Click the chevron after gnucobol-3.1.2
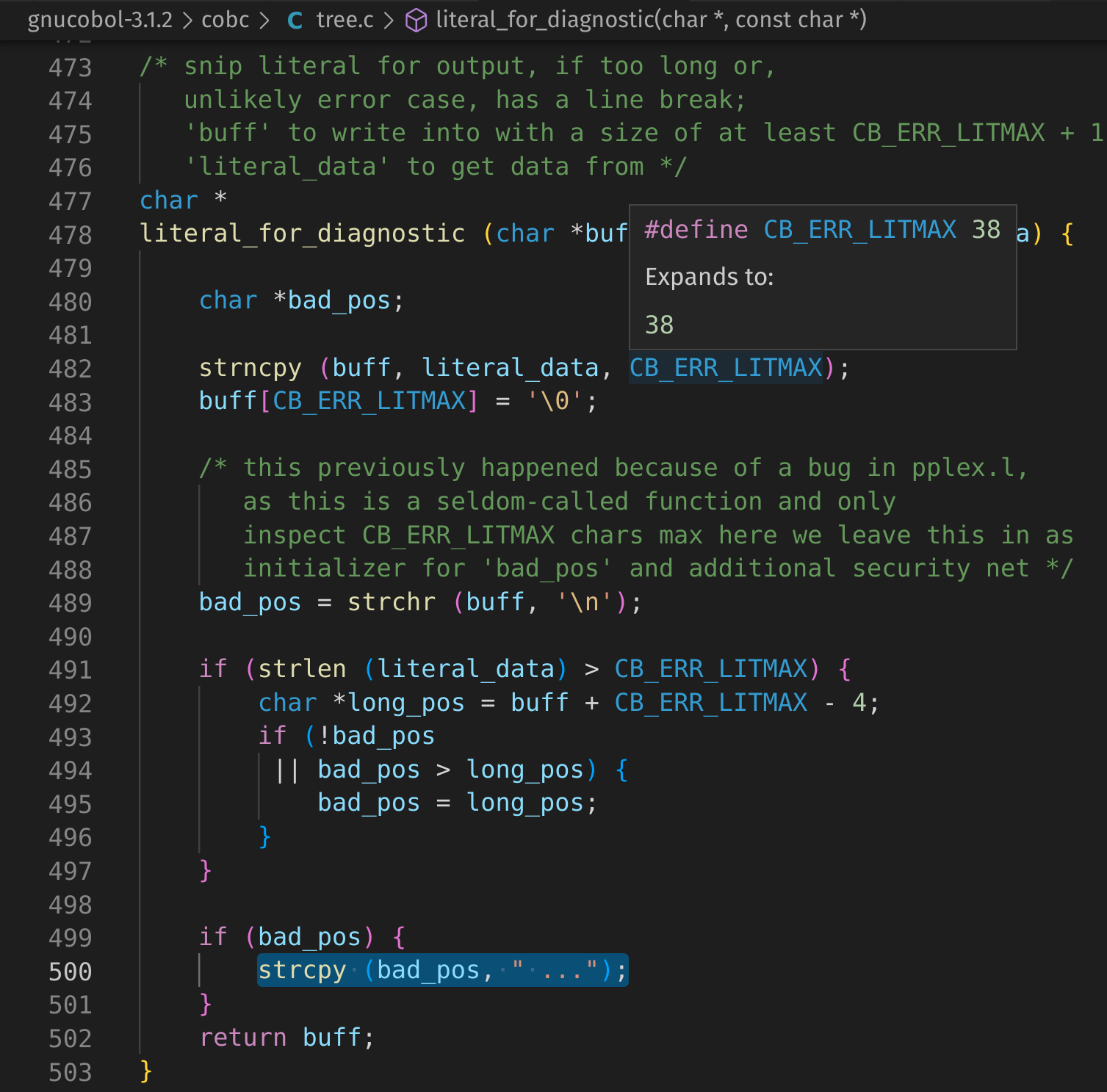The image size is (1107, 1092). [x=187, y=21]
